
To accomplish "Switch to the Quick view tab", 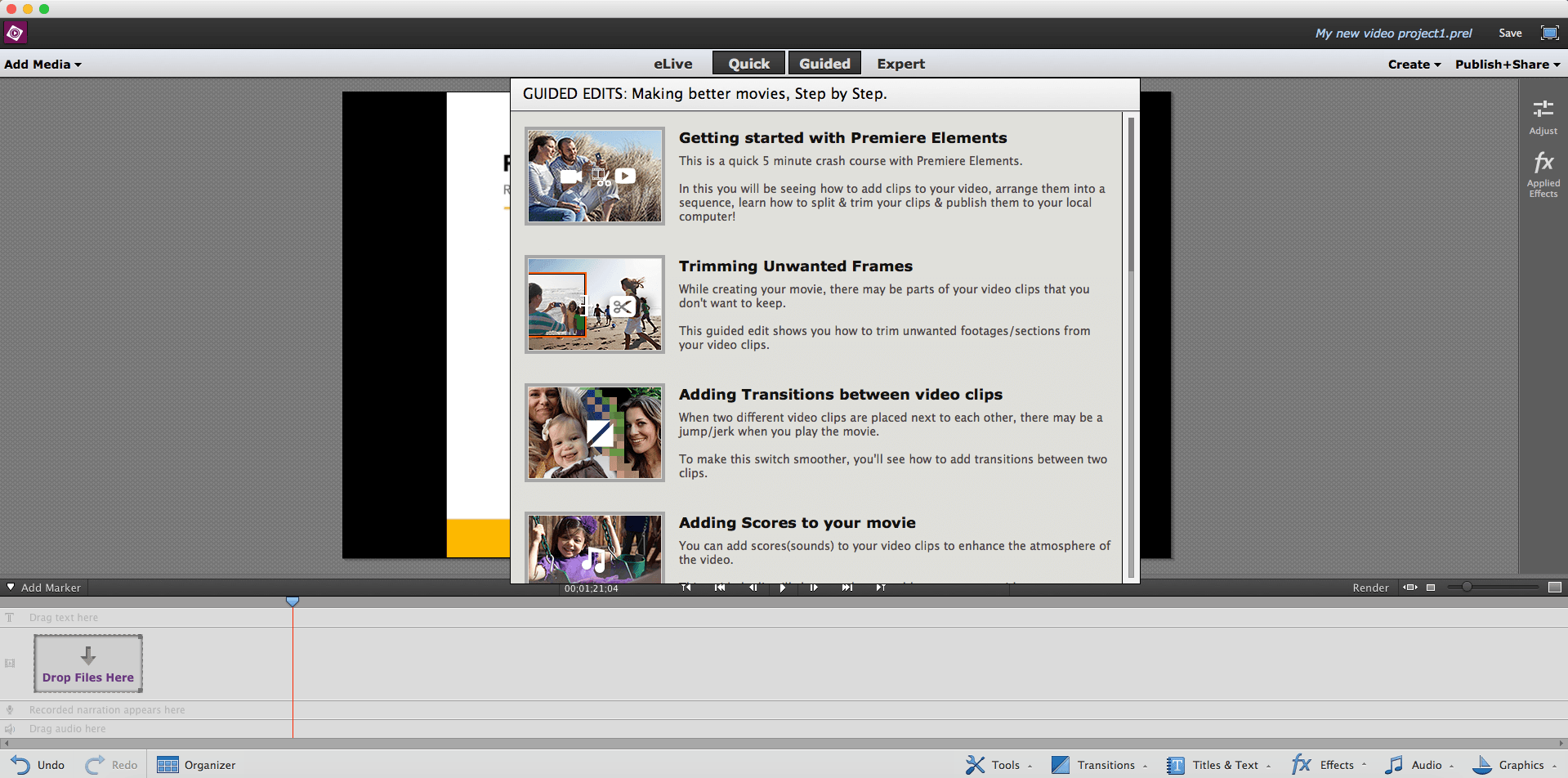I will pyautogui.click(x=749, y=64).
